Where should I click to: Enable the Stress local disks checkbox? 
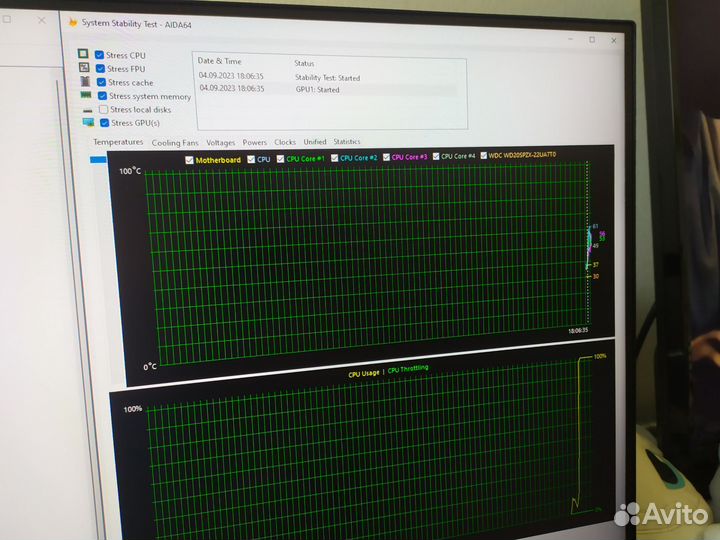coord(103,109)
